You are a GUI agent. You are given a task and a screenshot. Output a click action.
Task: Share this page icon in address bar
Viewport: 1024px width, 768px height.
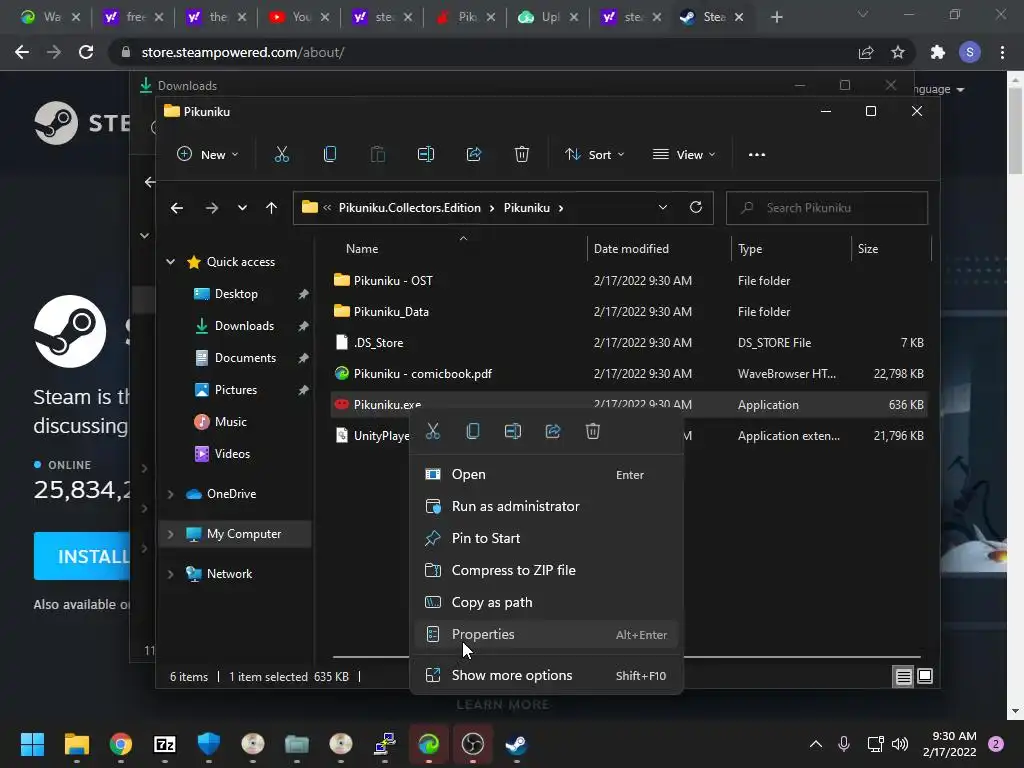[866, 52]
